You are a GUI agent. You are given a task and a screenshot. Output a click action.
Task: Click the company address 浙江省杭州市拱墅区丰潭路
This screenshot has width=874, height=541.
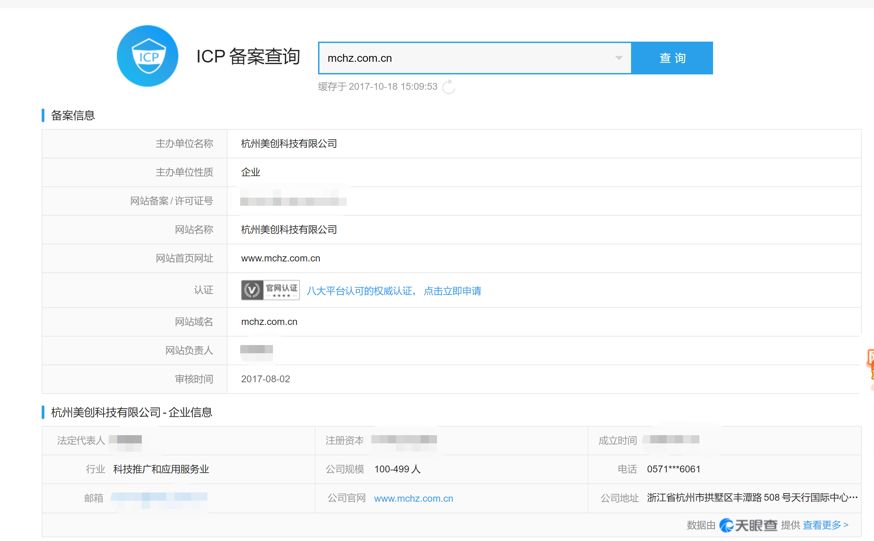click(x=752, y=498)
